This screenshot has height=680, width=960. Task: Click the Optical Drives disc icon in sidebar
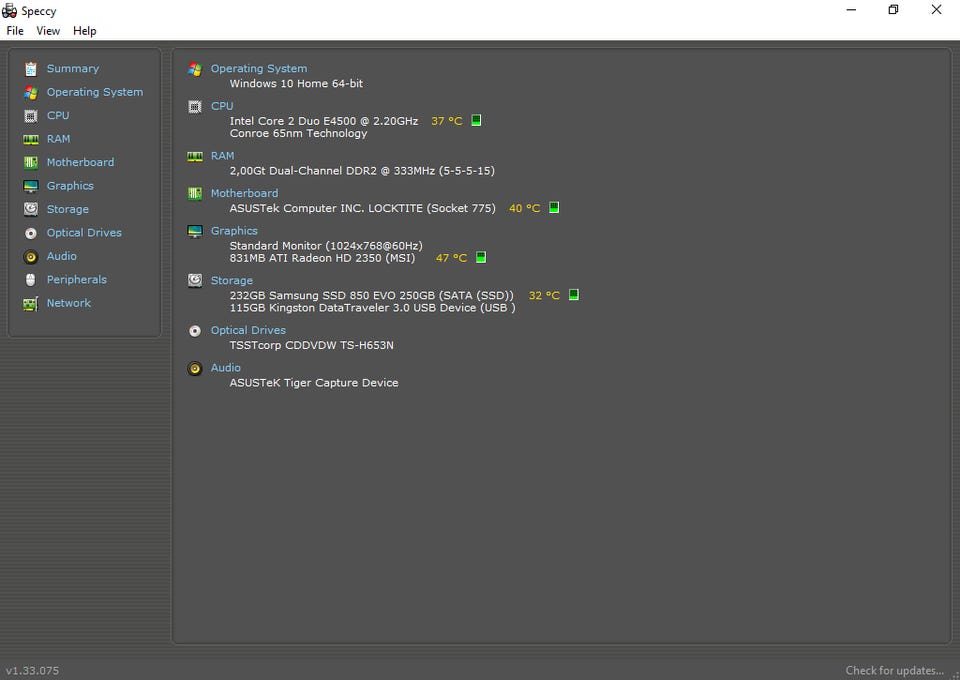tap(31, 233)
